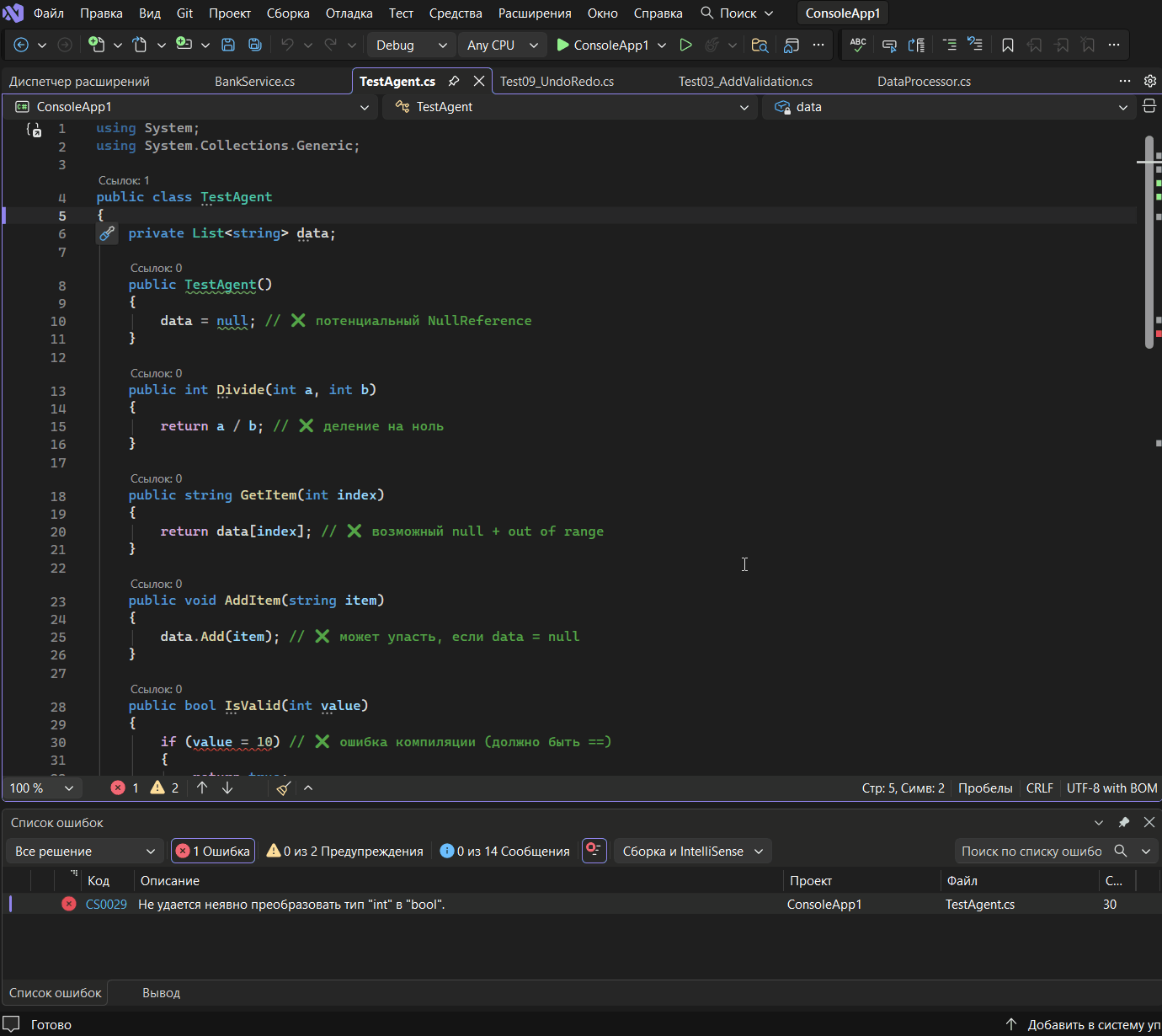This screenshot has width=1162, height=1036.
Task: Switch to the BankService.cs tab
Action: point(254,82)
